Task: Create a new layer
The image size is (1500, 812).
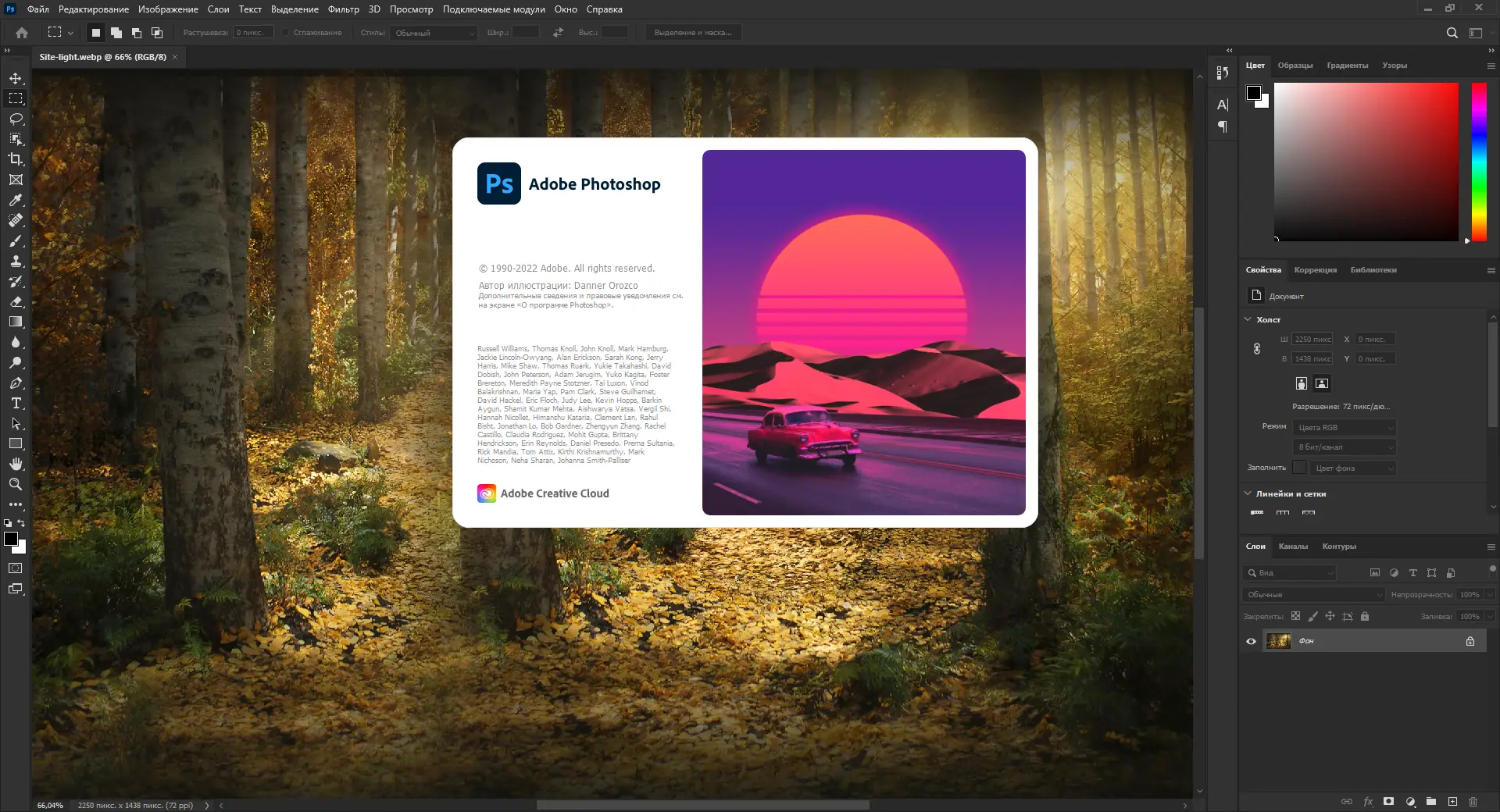Action: point(1453,802)
